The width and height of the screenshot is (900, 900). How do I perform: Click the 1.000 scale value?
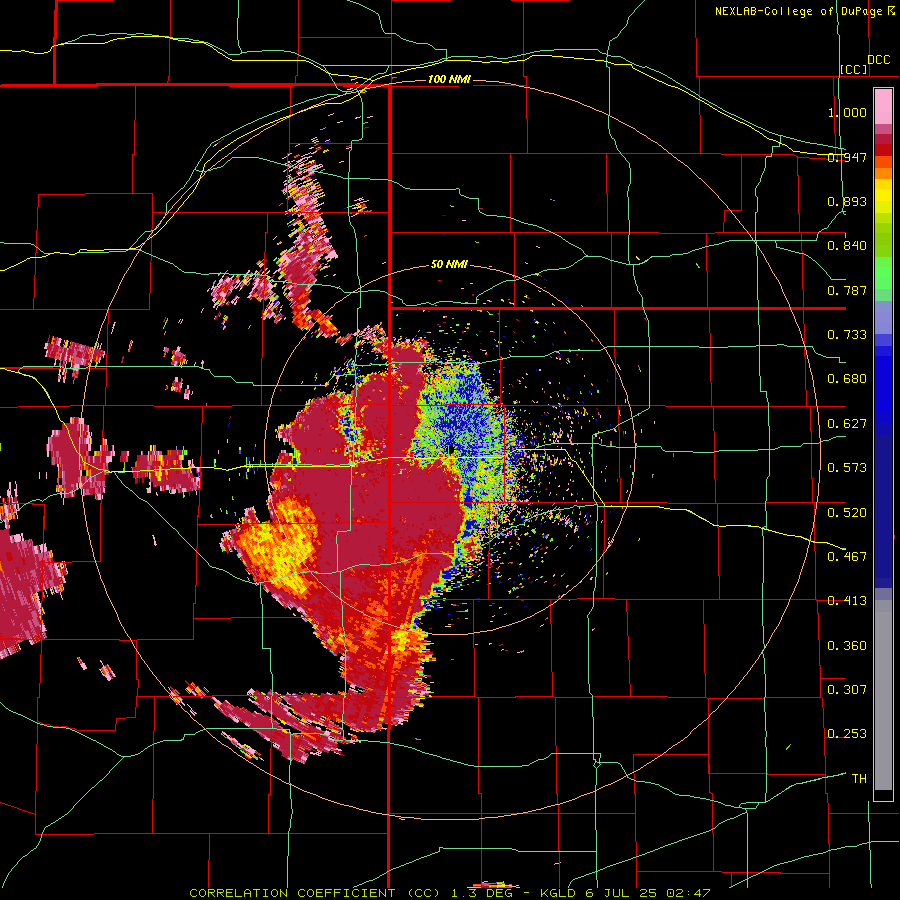click(847, 112)
